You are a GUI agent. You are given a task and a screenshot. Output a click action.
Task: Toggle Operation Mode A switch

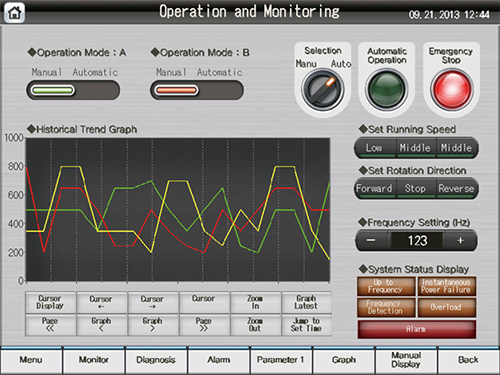pos(73,90)
